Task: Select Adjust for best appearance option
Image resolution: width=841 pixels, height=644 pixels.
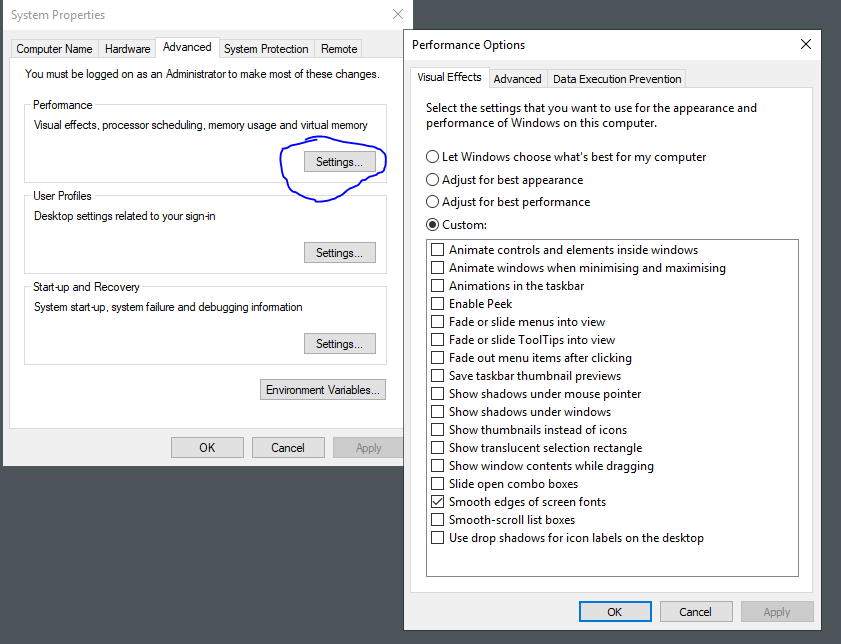Action: pyautogui.click(x=433, y=180)
